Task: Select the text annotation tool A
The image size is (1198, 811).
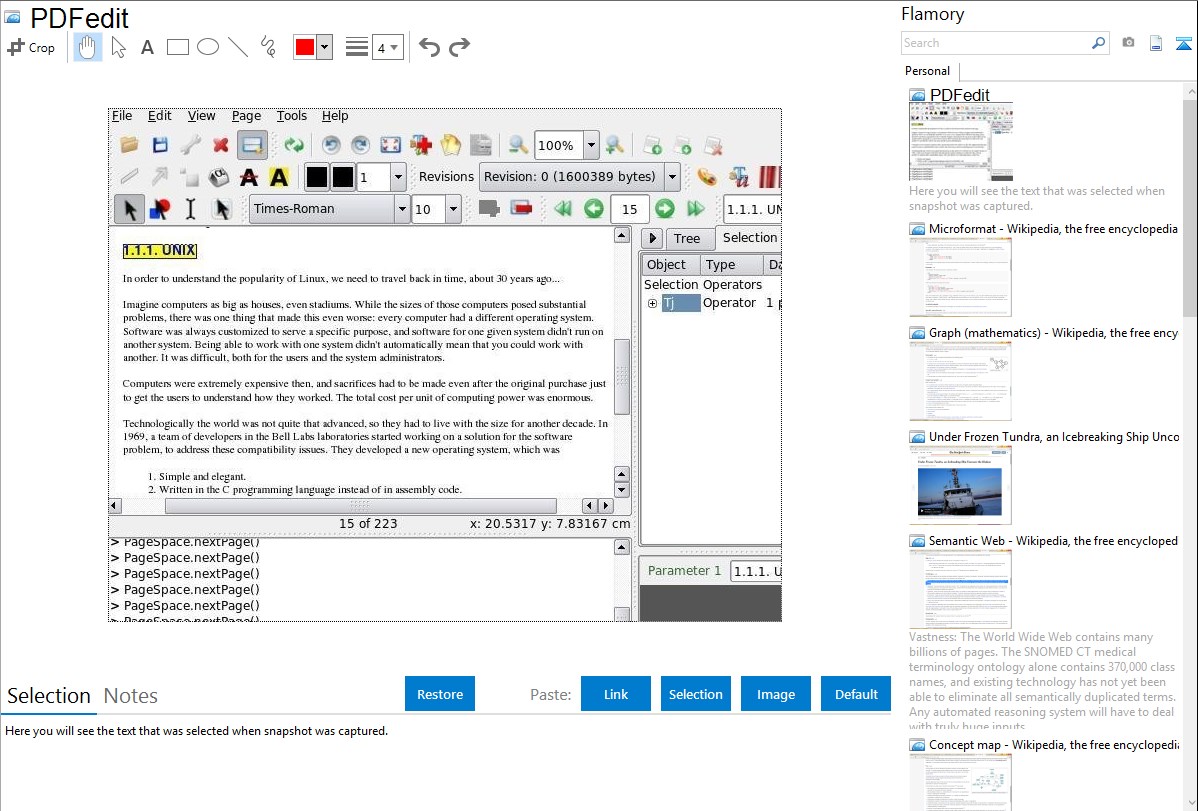Action: click(147, 47)
